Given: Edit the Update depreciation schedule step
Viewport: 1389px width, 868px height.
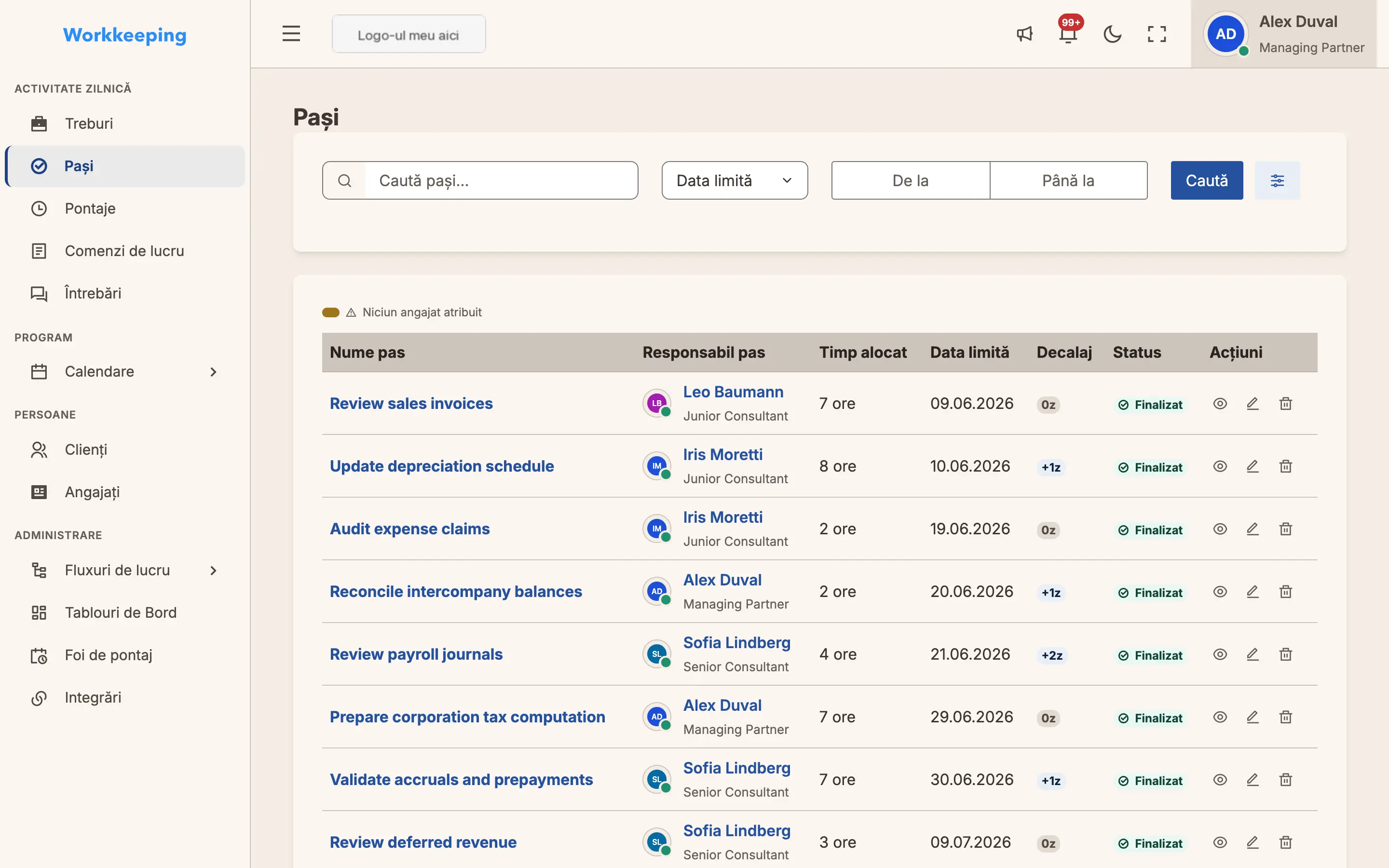Looking at the screenshot, I should 1253,466.
